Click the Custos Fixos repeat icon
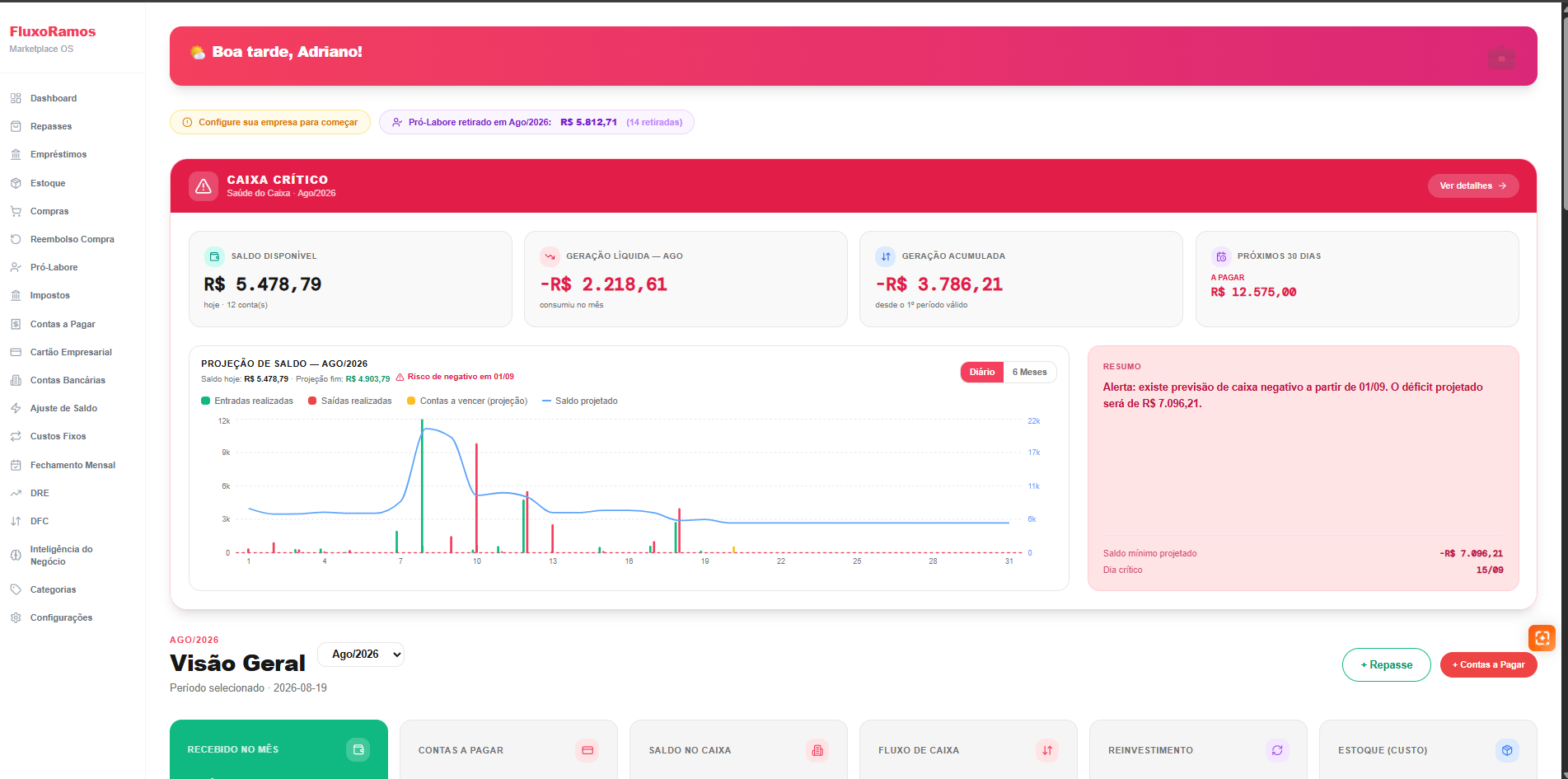 (x=16, y=436)
